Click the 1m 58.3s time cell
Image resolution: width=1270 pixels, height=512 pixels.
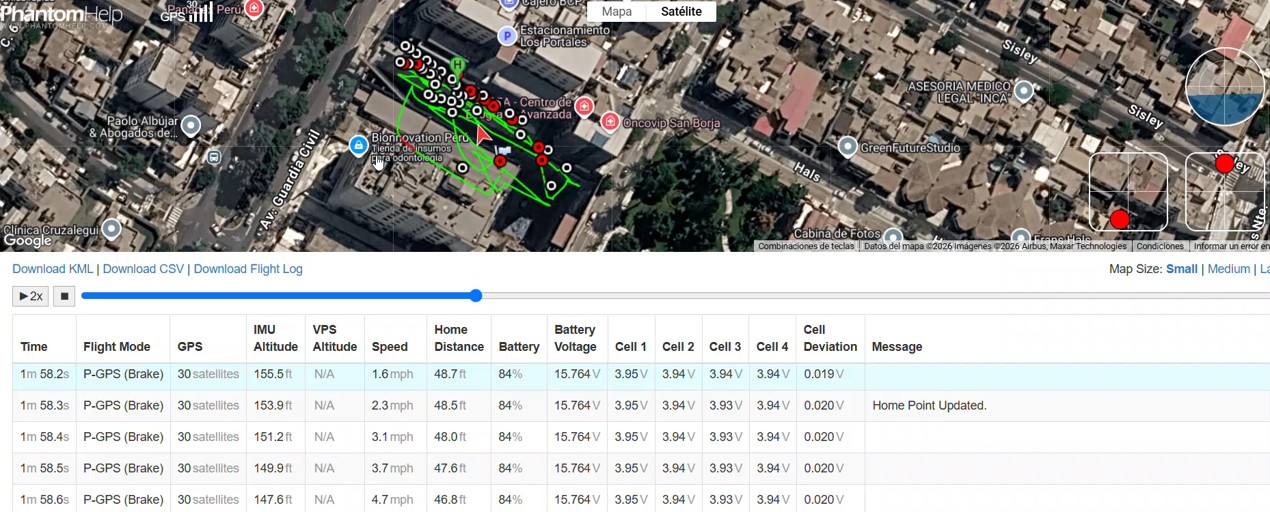coord(45,405)
